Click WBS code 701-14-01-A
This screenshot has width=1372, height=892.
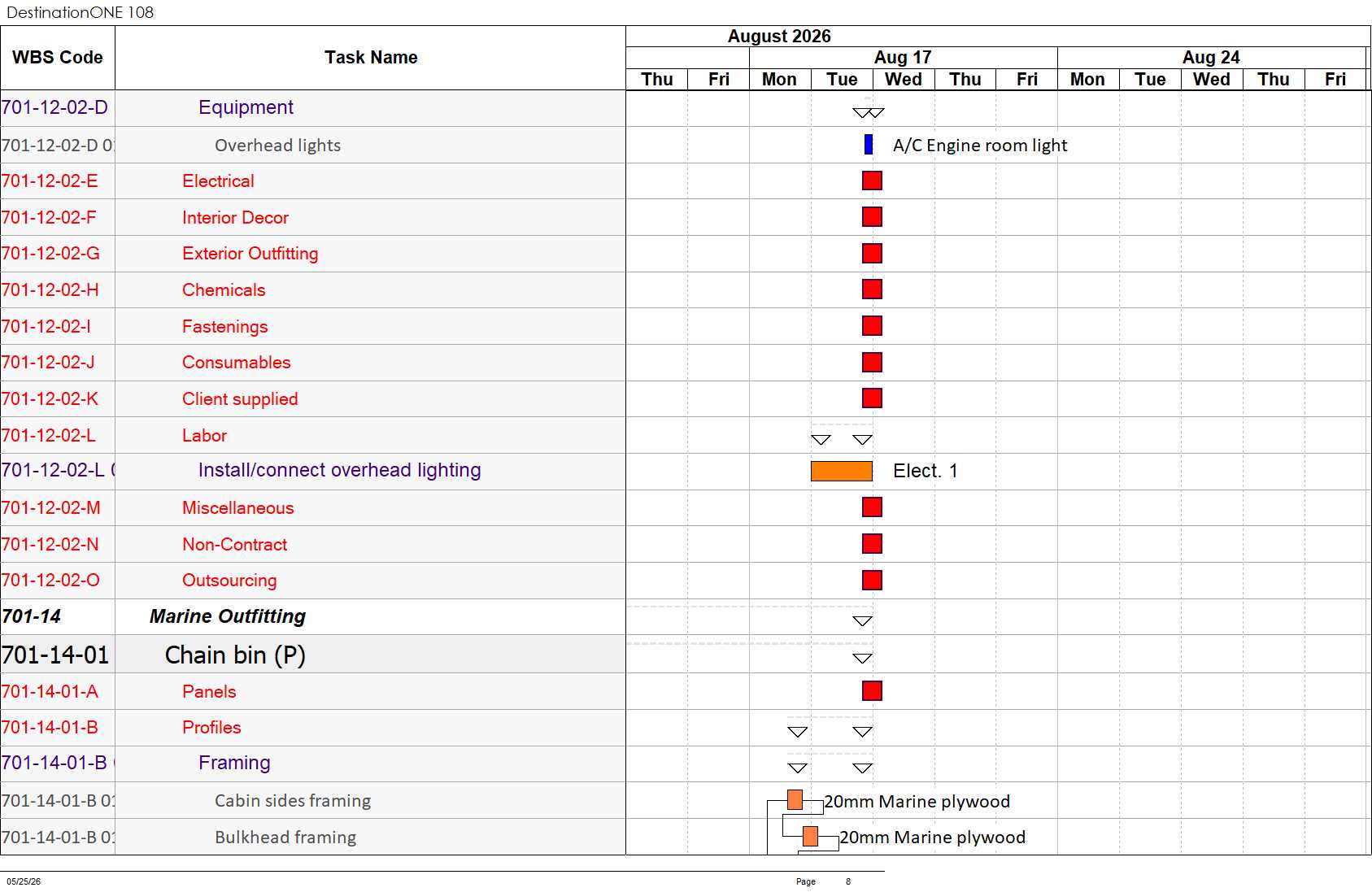click(x=50, y=692)
